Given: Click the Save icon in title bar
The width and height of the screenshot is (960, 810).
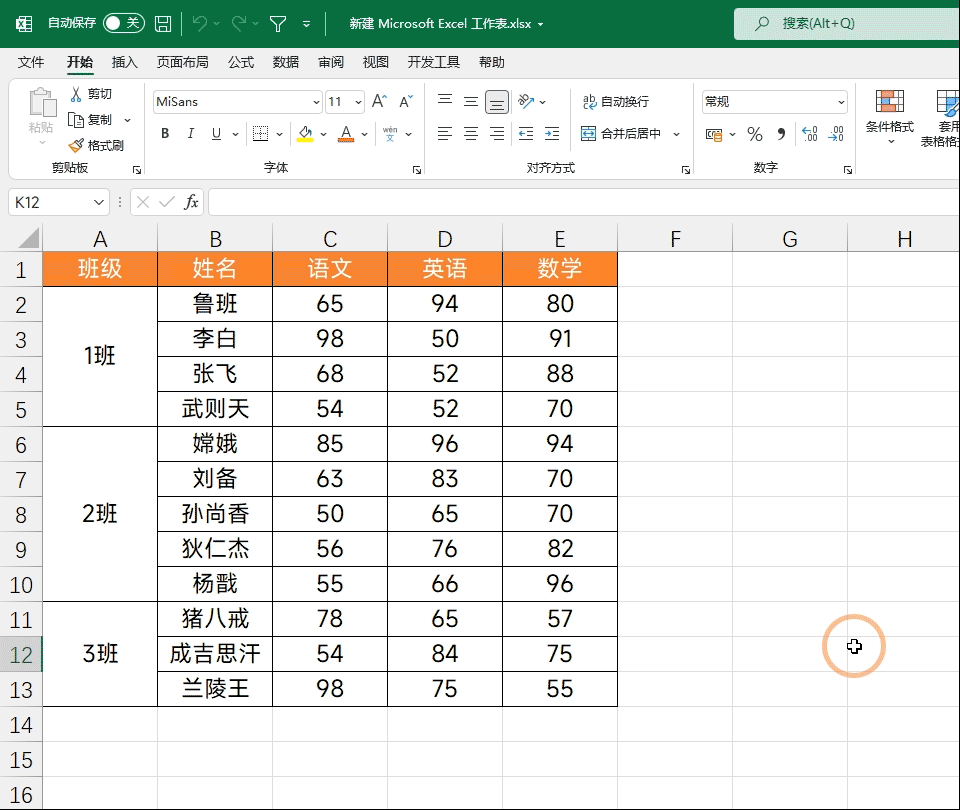Looking at the screenshot, I should [x=163, y=23].
